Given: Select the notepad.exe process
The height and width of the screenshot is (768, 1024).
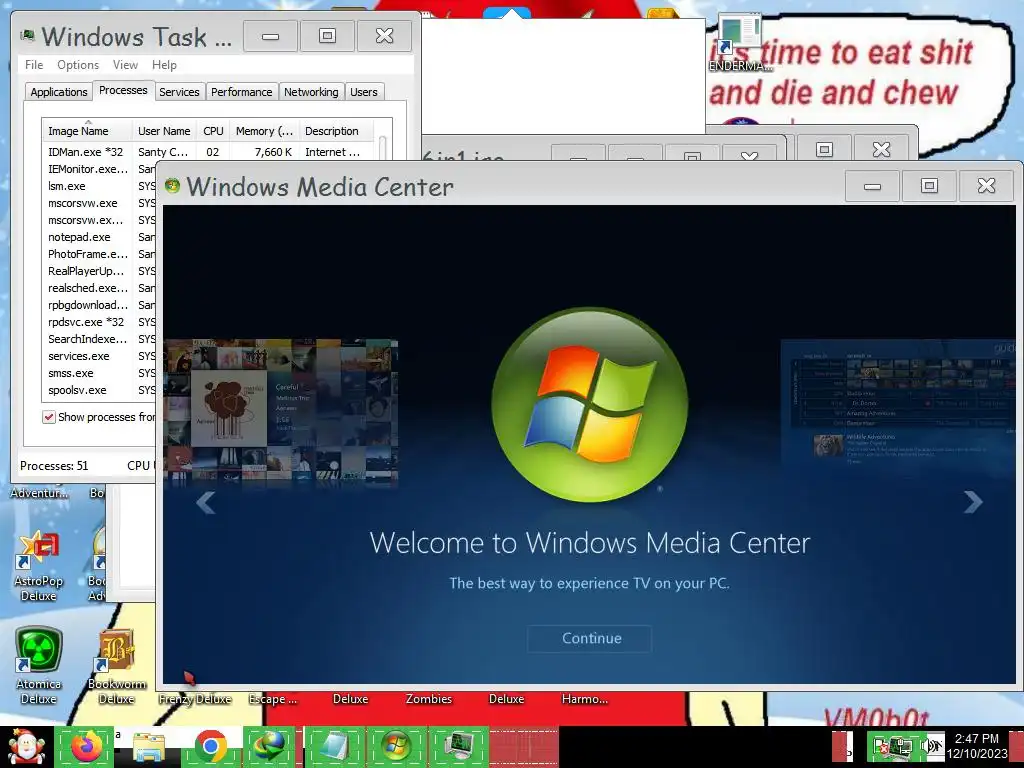Looking at the screenshot, I should [x=99, y=236].
